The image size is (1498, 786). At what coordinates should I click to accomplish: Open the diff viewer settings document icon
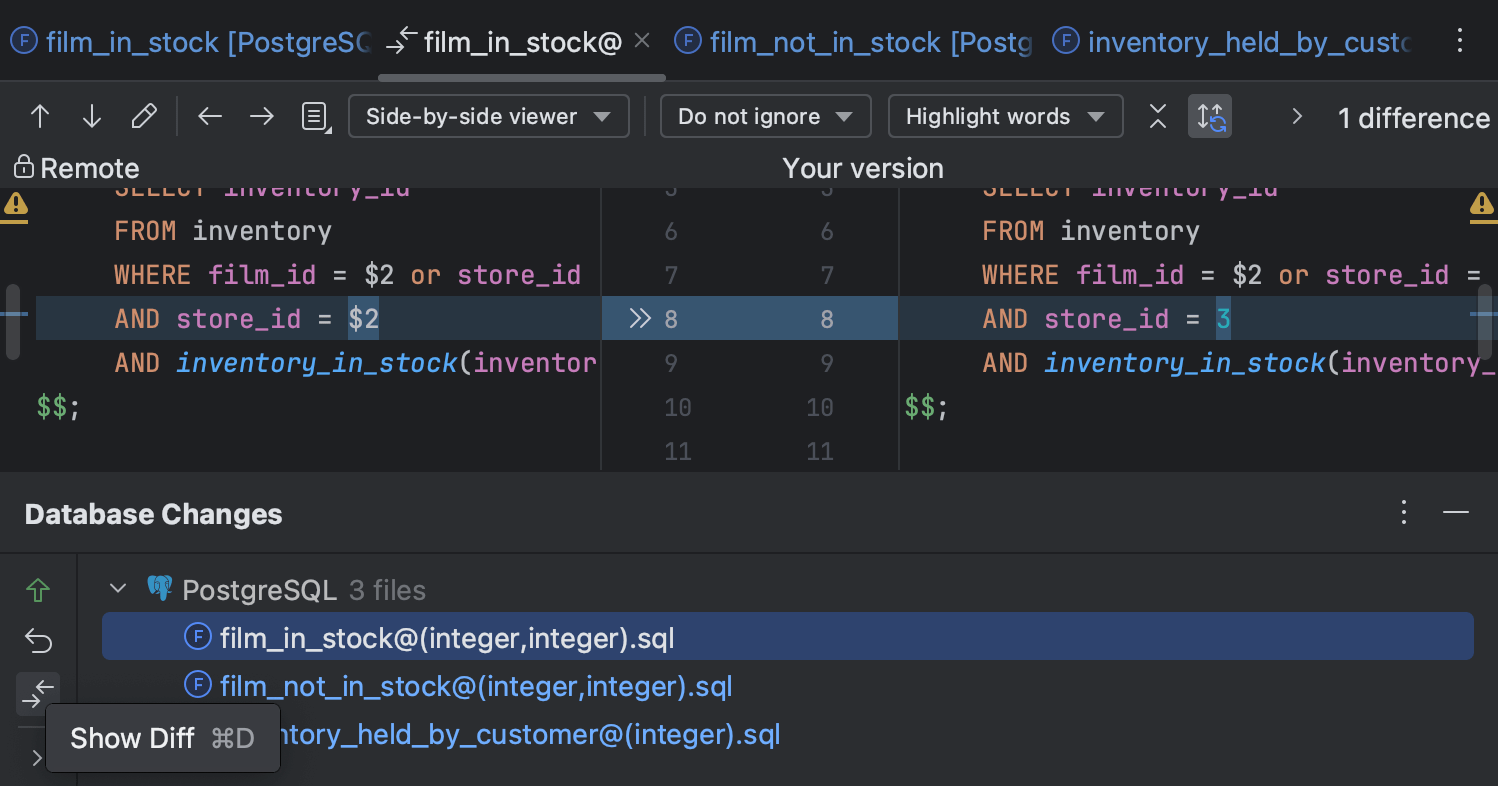(314, 116)
